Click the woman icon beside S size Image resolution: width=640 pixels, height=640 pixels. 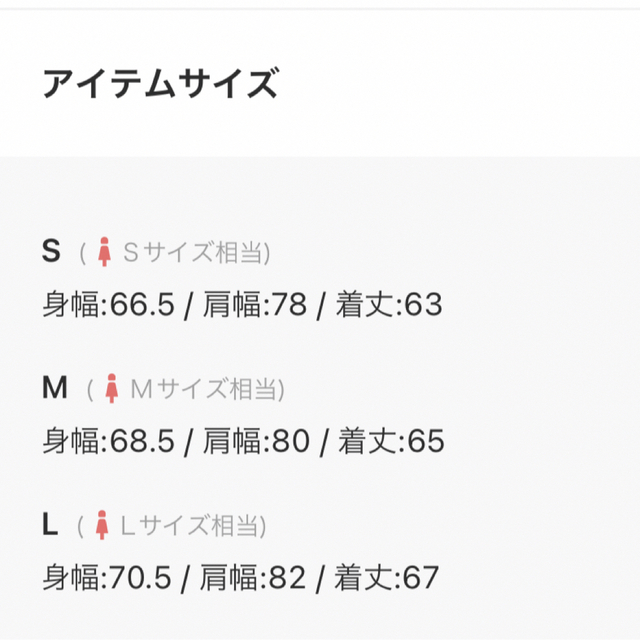click(104, 252)
